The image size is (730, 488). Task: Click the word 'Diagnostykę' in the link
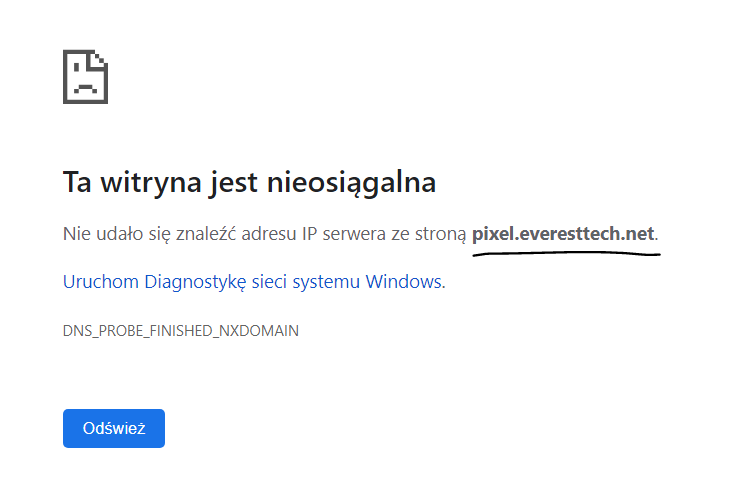point(195,282)
